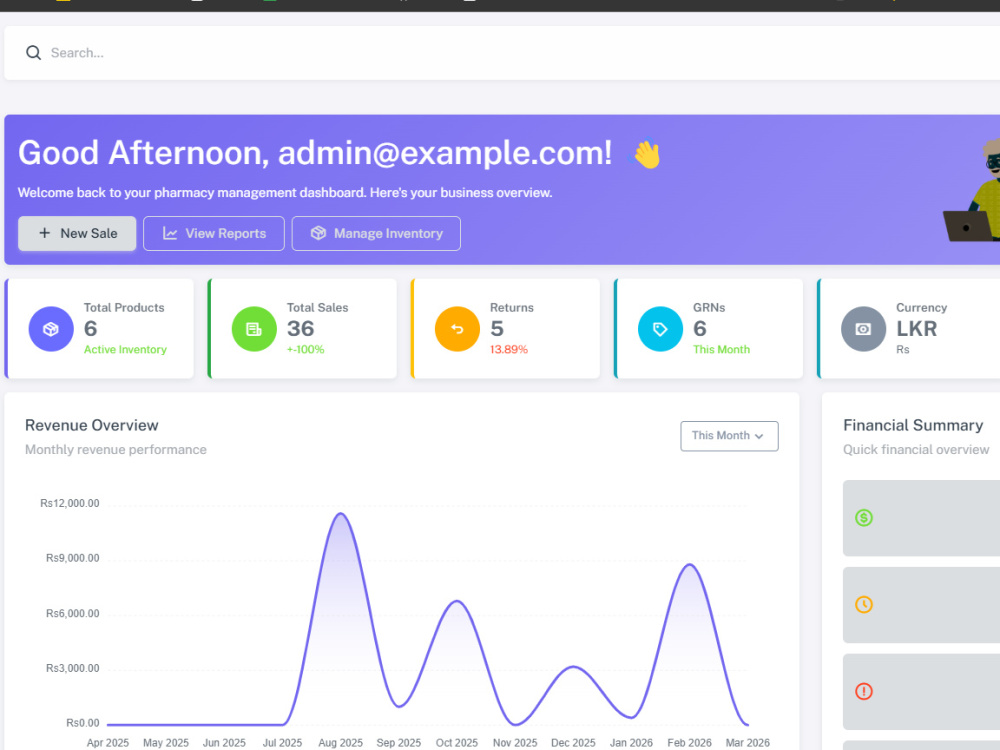This screenshot has width=1000, height=750.
Task: Click the "Quick financial overview" subtitle
Action: pos(916,450)
